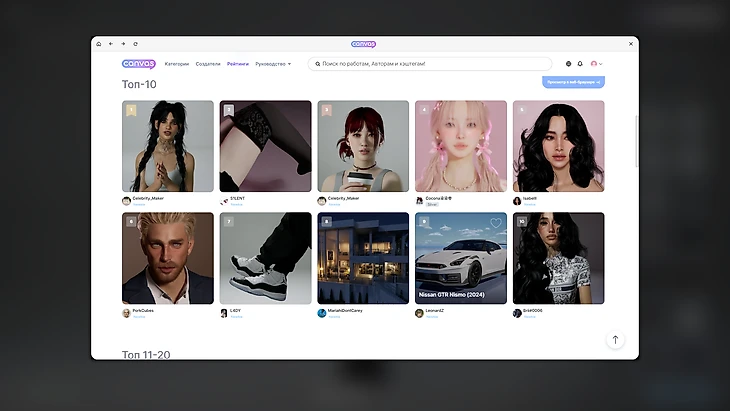This screenshot has width=730, height=411.
Task: Open PorkCubes author avatar
Action: (x=126, y=312)
